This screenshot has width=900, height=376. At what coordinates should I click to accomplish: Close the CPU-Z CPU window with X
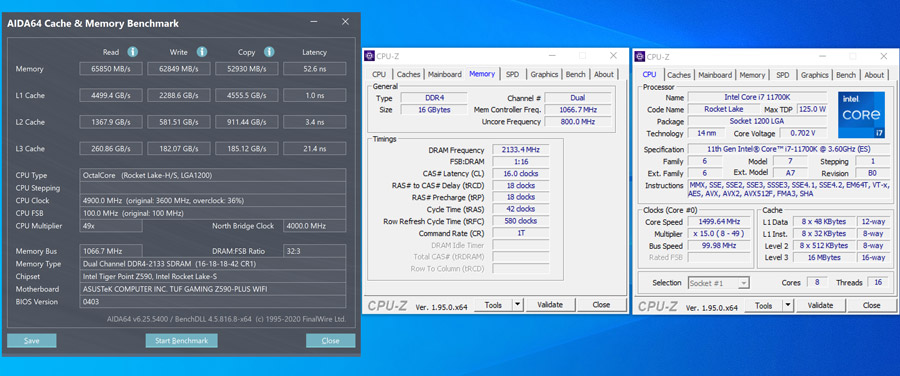click(x=883, y=56)
